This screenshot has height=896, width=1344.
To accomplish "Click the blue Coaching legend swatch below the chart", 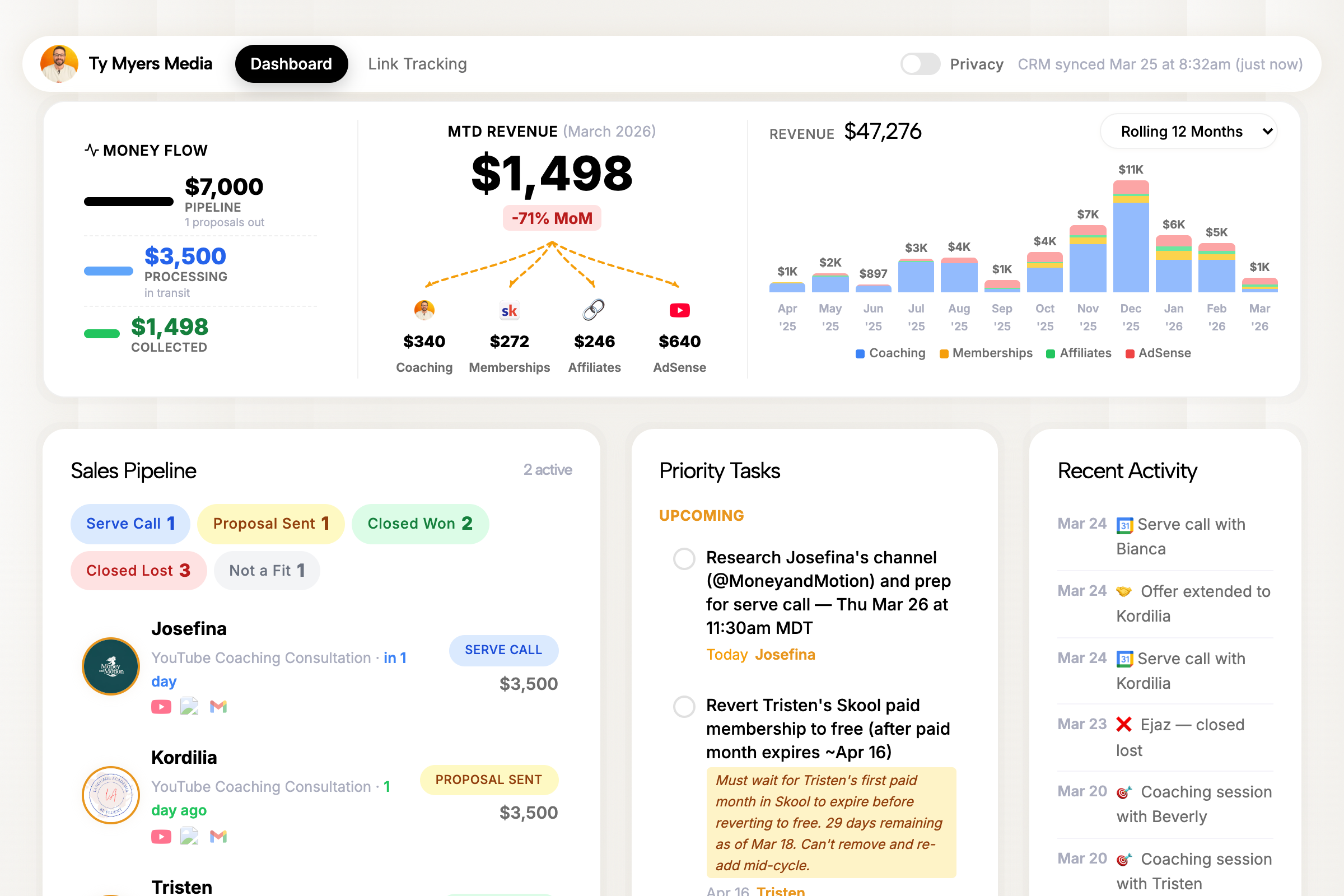I will click(x=861, y=353).
